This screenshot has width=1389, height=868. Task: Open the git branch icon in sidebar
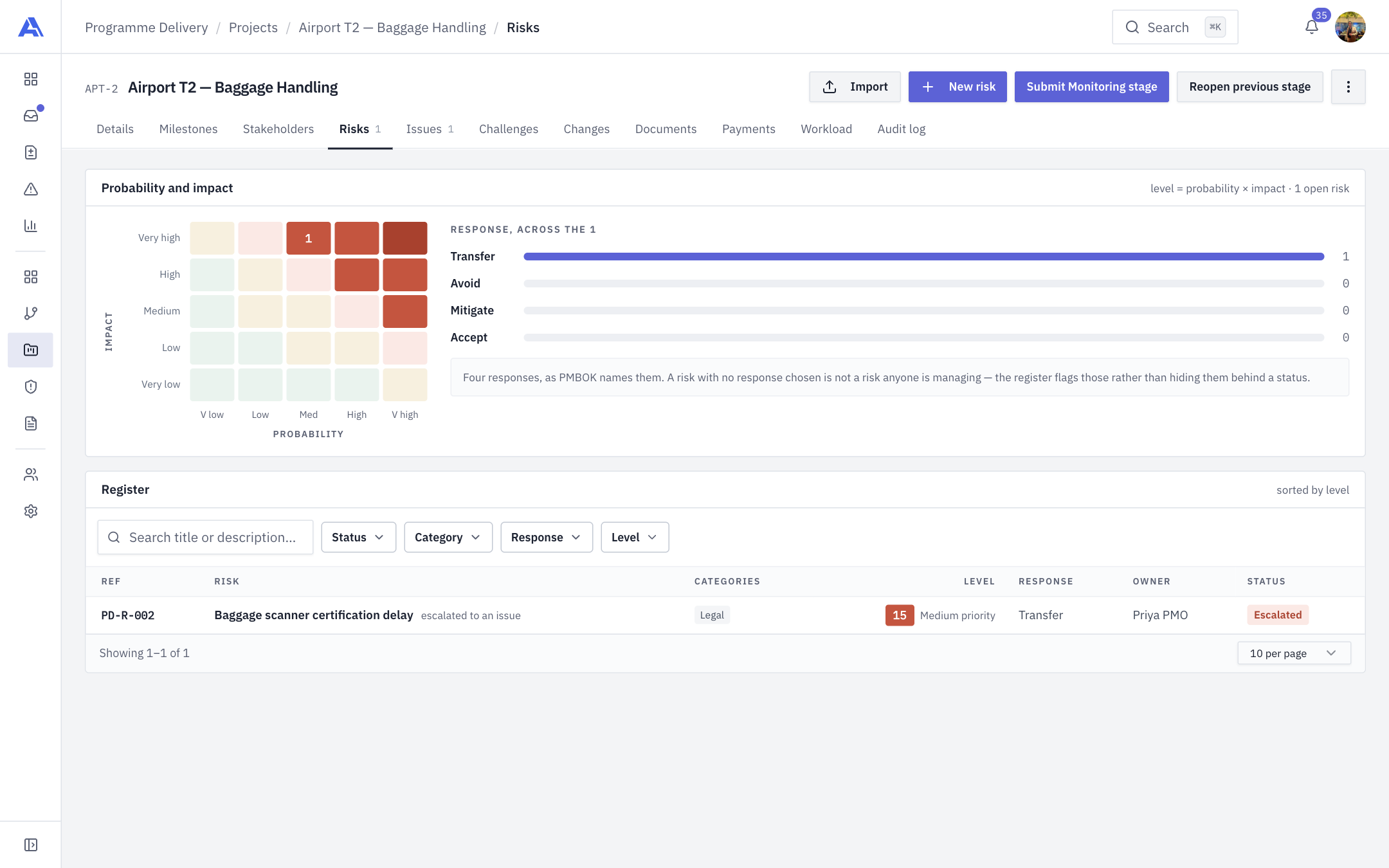click(x=30, y=313)
